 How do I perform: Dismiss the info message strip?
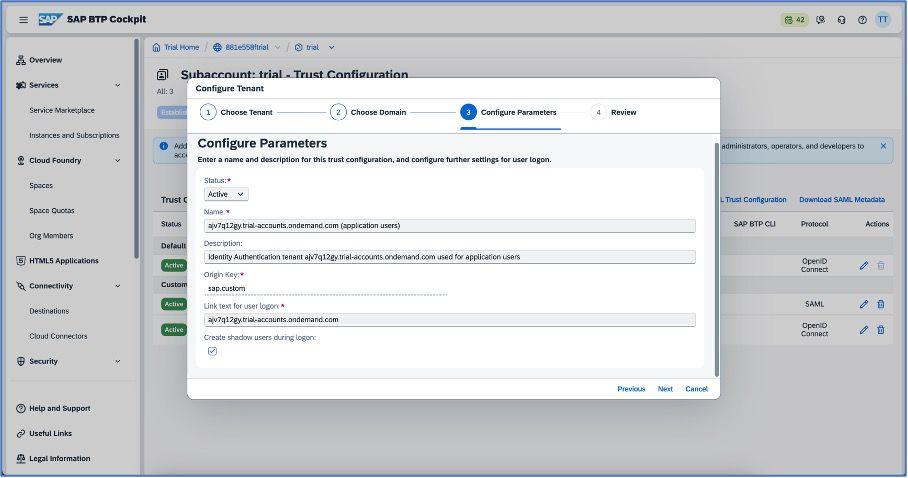click(883, 146)
